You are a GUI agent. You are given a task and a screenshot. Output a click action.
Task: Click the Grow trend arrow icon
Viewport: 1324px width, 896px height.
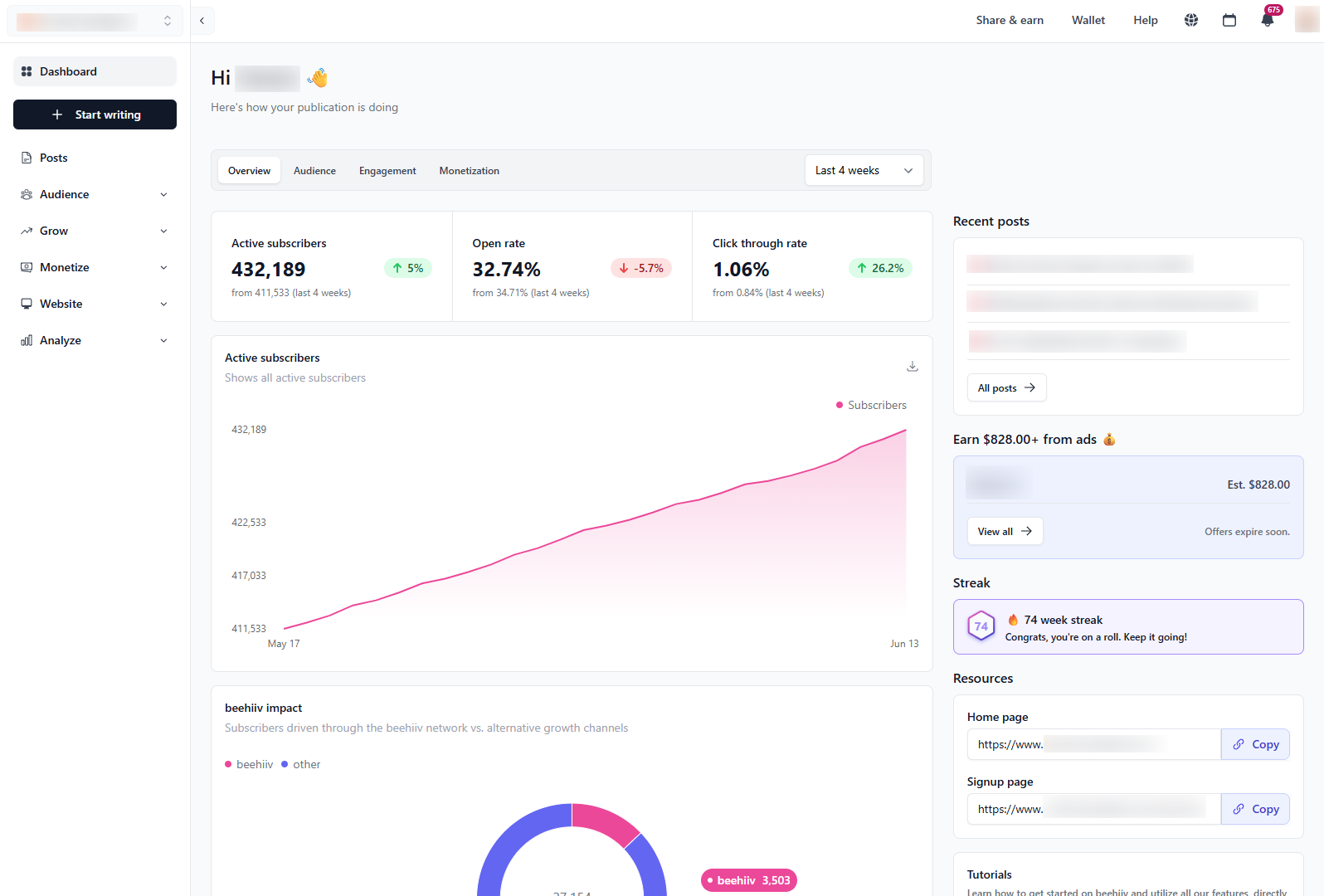pos(27,231)
